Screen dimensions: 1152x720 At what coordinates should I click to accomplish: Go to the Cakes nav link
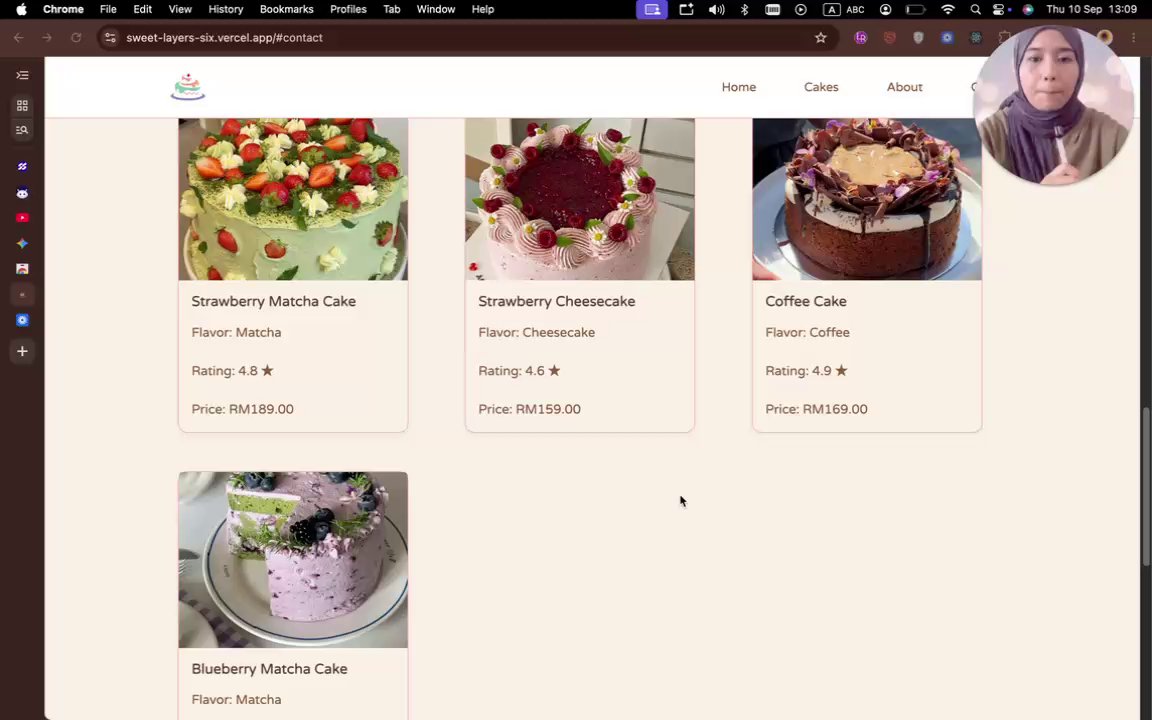pos(821,87)
